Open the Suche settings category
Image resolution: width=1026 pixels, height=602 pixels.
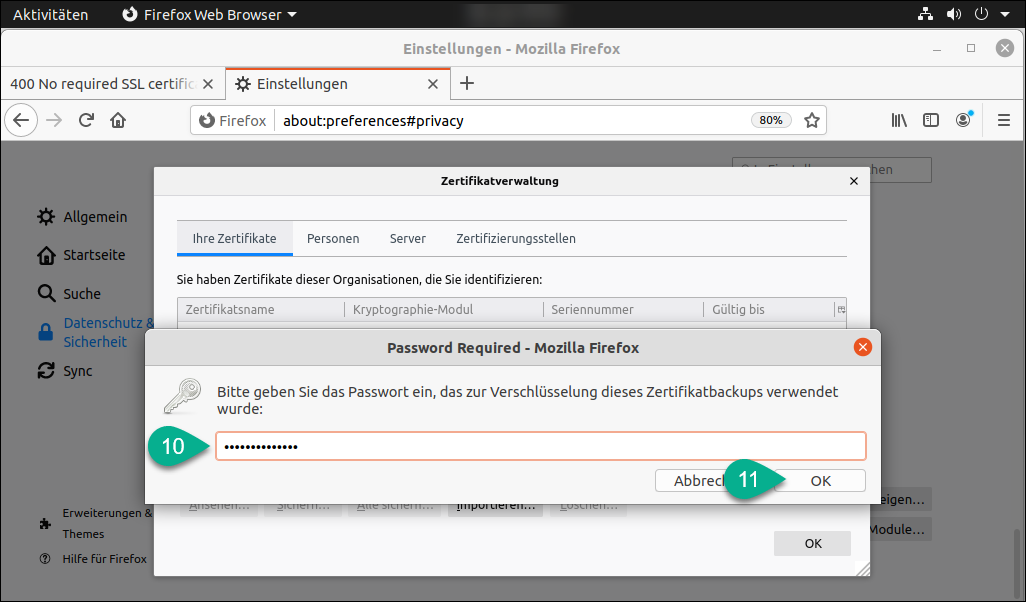69,294
